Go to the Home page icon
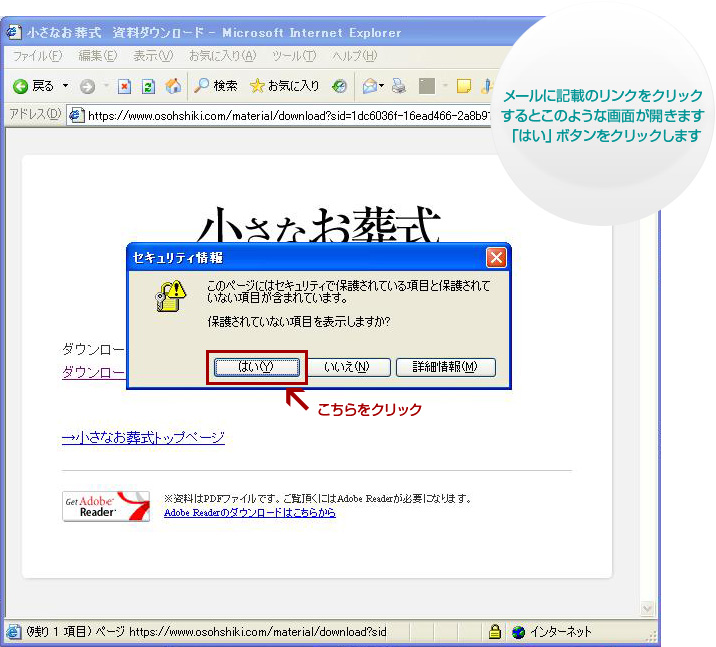Image resolution: width=716 pixels, height=647 pixels. (x=173, y=85)
